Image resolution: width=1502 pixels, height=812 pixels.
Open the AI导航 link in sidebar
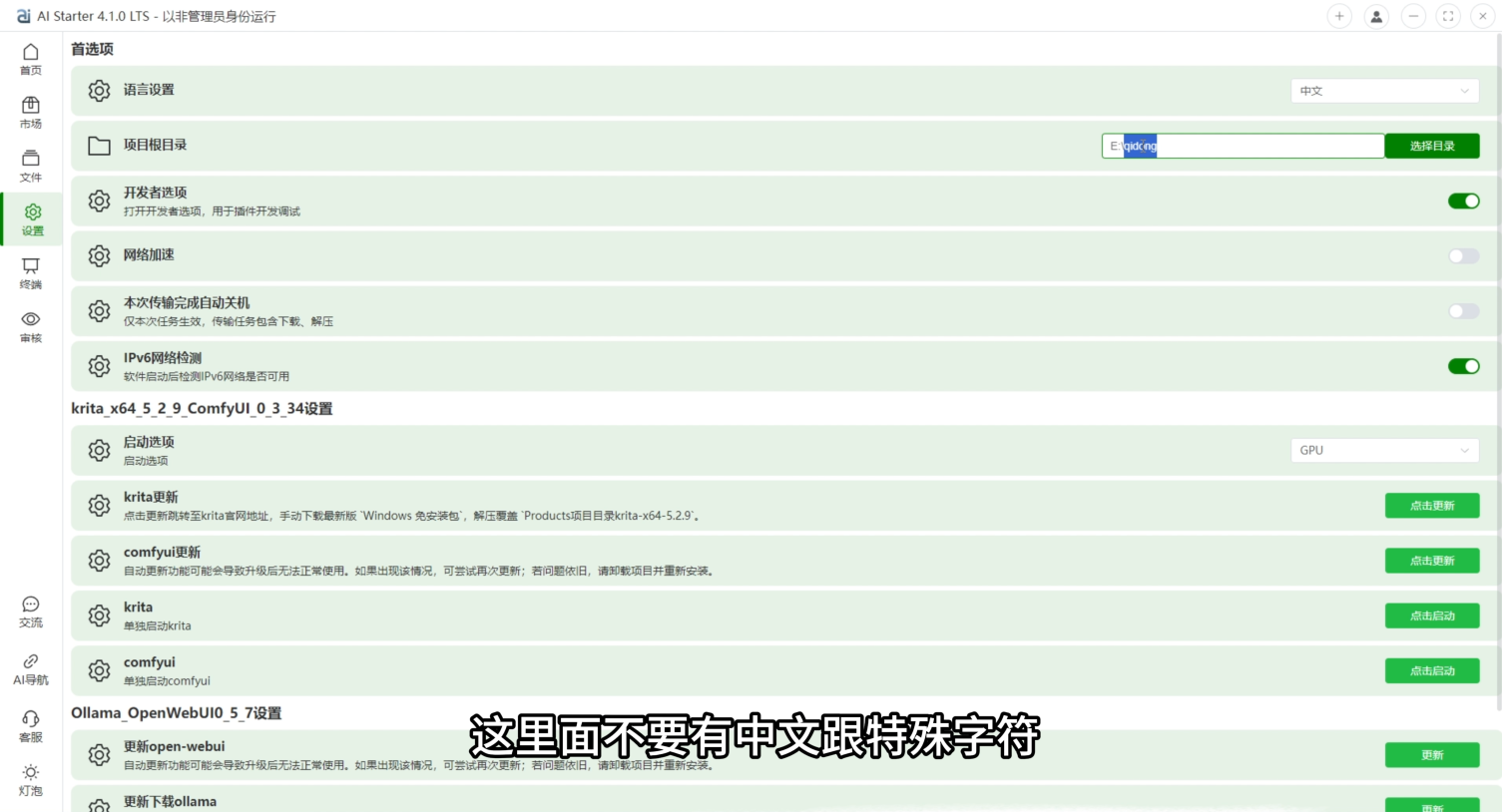click(31, 669)
